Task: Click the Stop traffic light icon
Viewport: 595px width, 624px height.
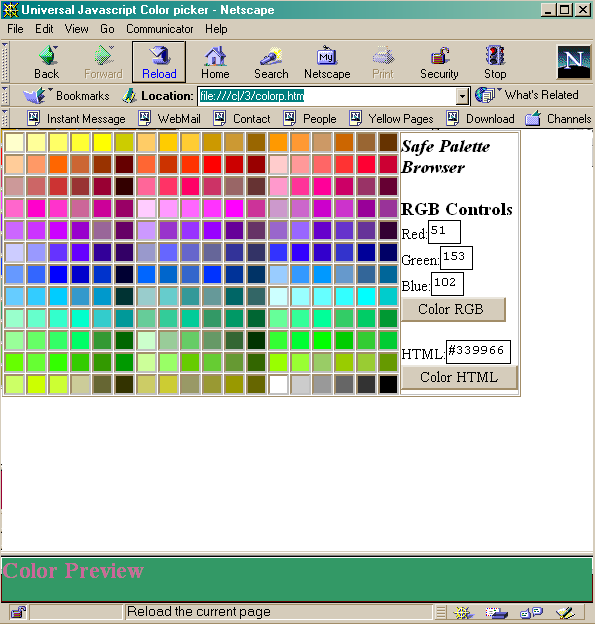Action: (495, 55)
